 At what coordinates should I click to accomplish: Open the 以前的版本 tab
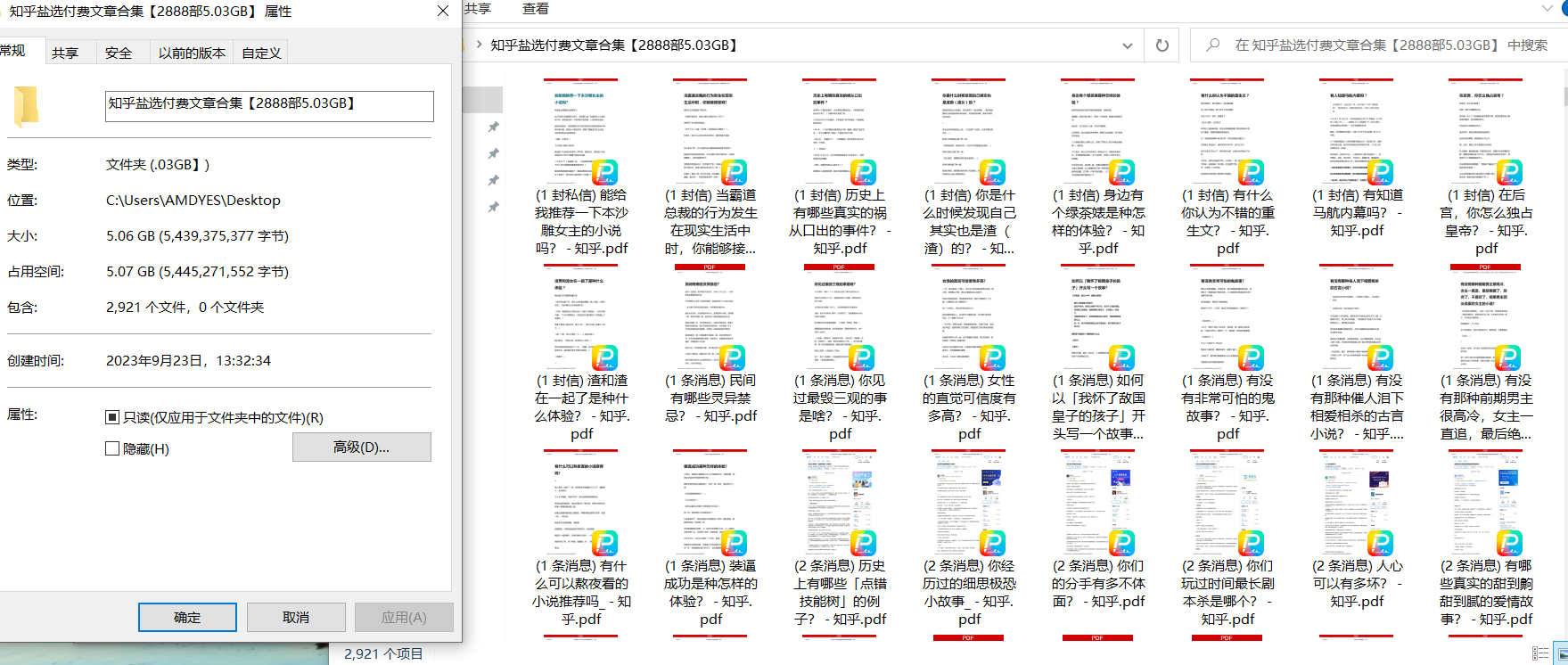[192, 53]
